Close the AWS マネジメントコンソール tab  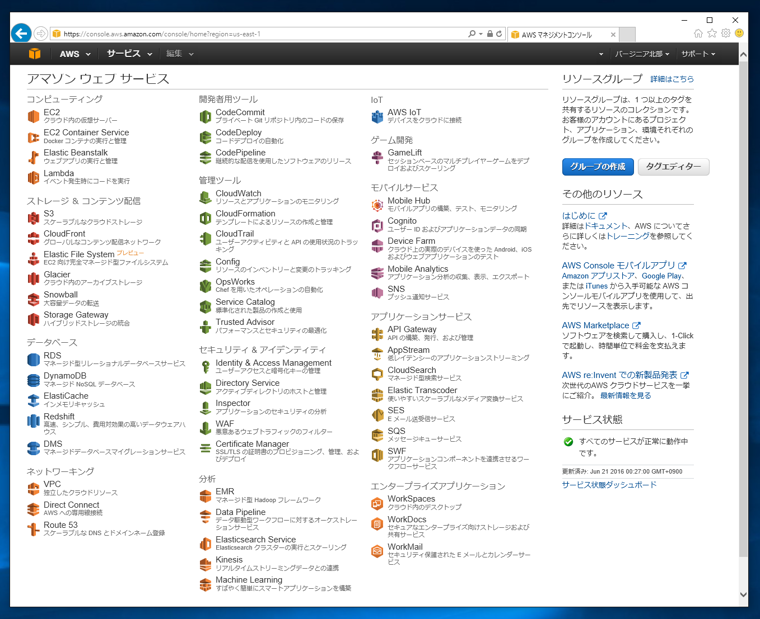(x=613, y=35)
